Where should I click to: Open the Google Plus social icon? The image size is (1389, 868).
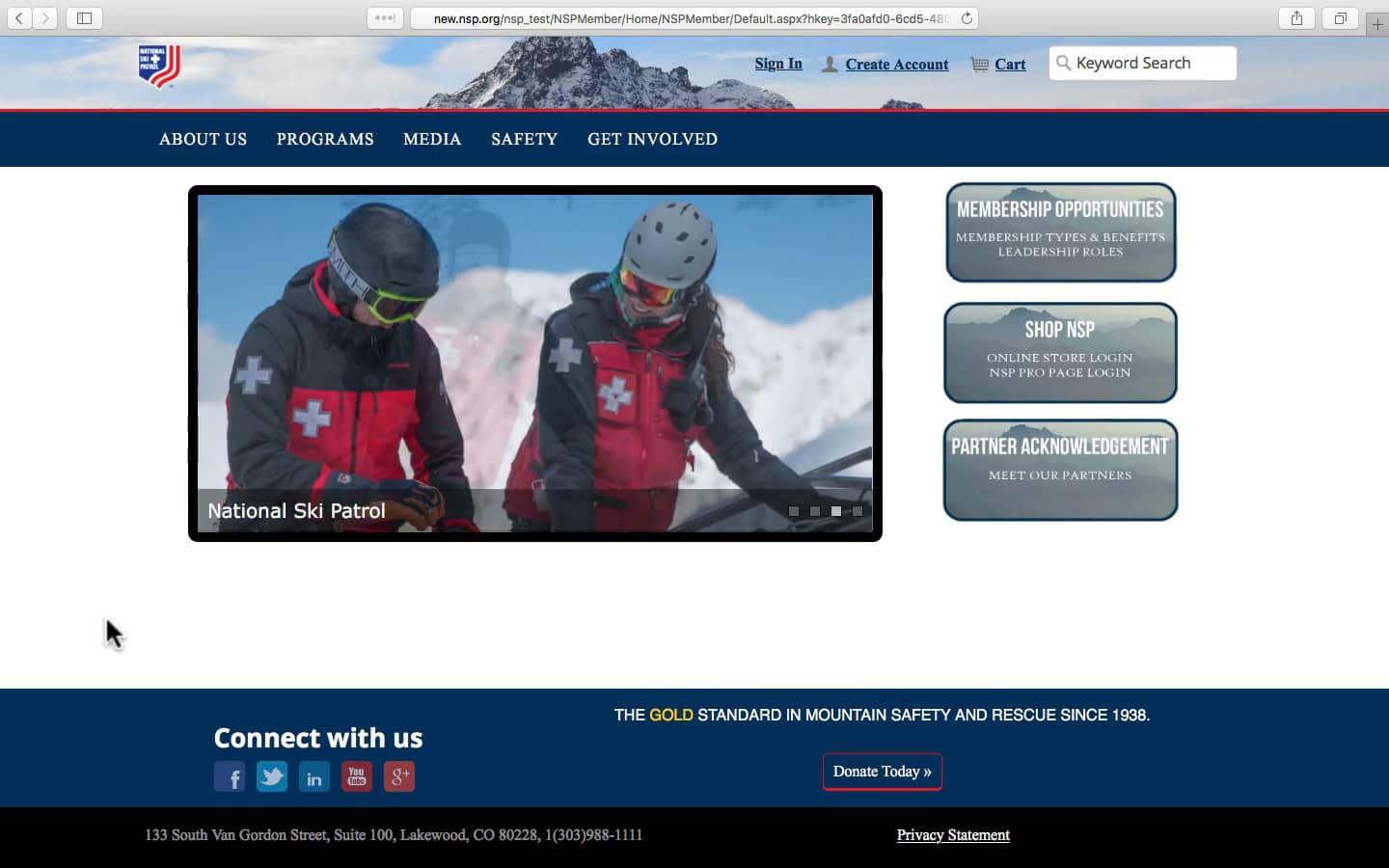click(x=399, y=776)
